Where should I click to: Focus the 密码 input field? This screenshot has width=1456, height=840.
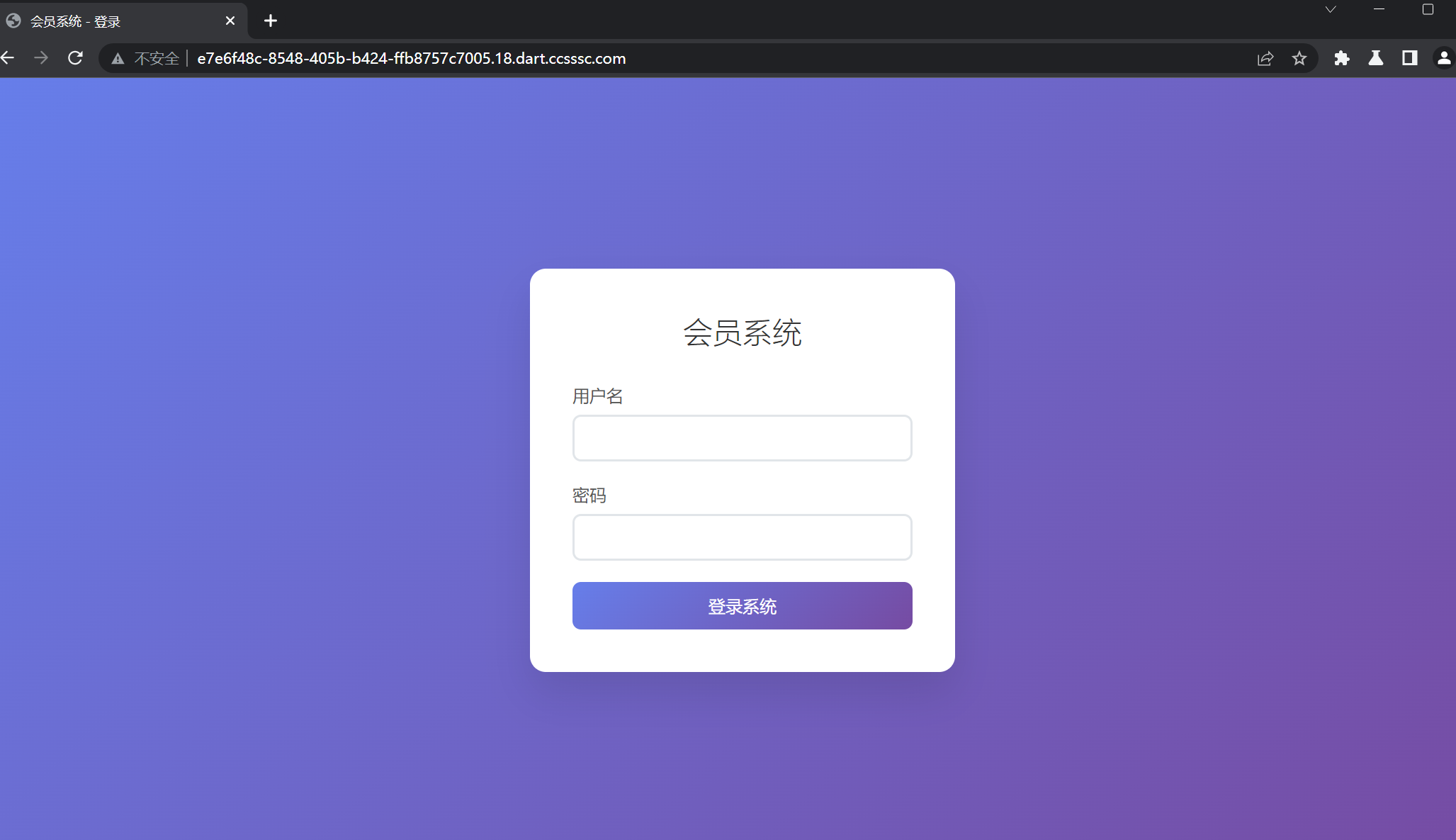(742, 537)
